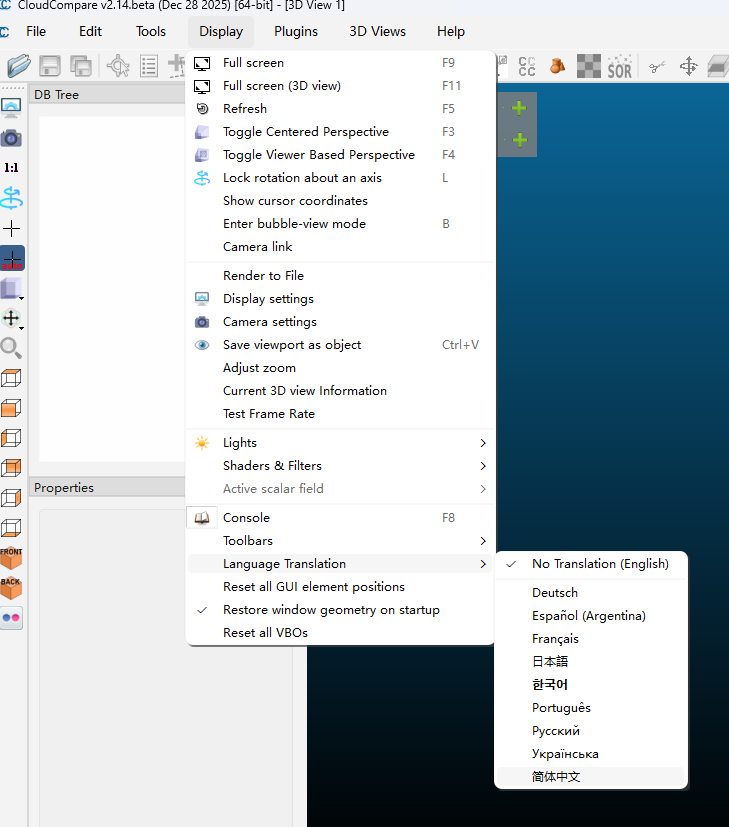729x827 pixels.
Task: Click the stereo glasses icon in sidebar
Action: point(12,618)
